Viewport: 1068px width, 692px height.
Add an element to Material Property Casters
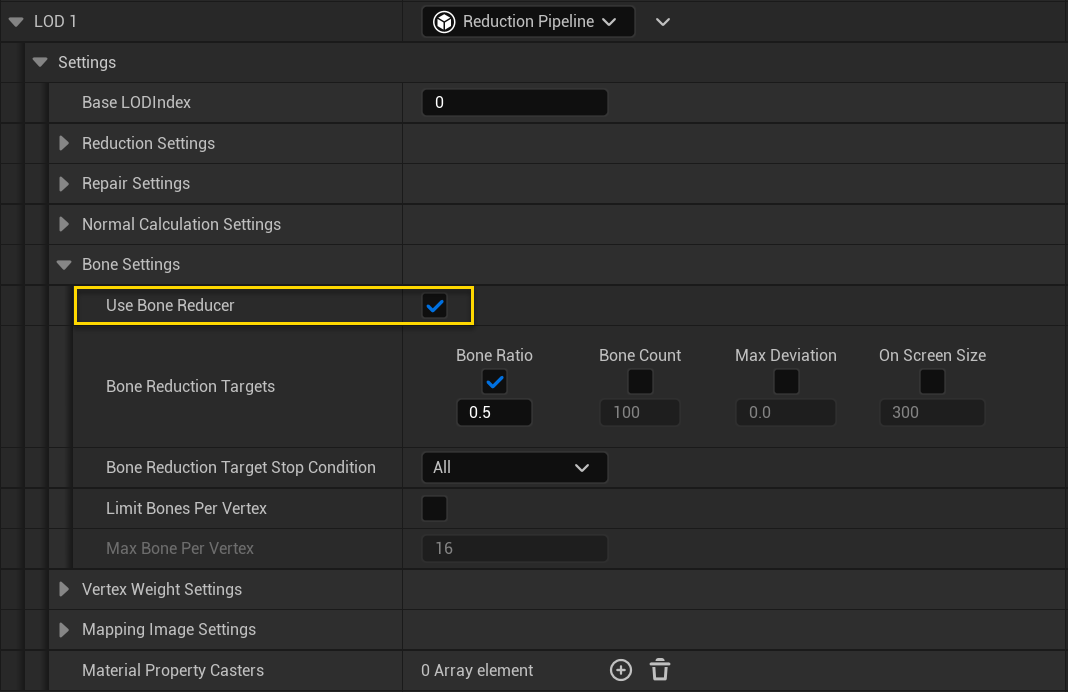(620, 670)
